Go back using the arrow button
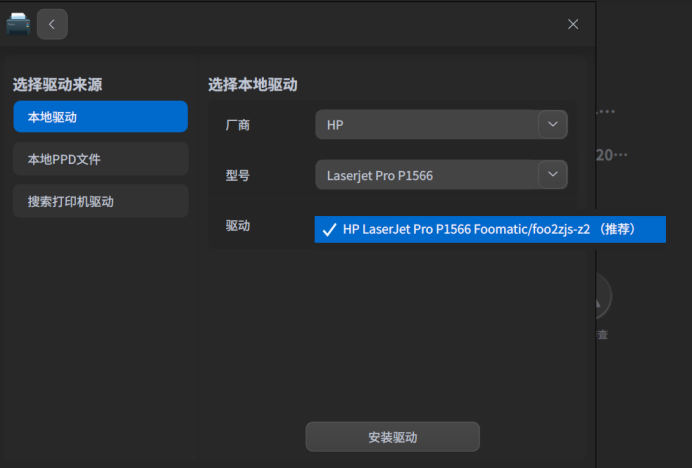The height and width of the screenshot is (468, 692). point(52,24)
